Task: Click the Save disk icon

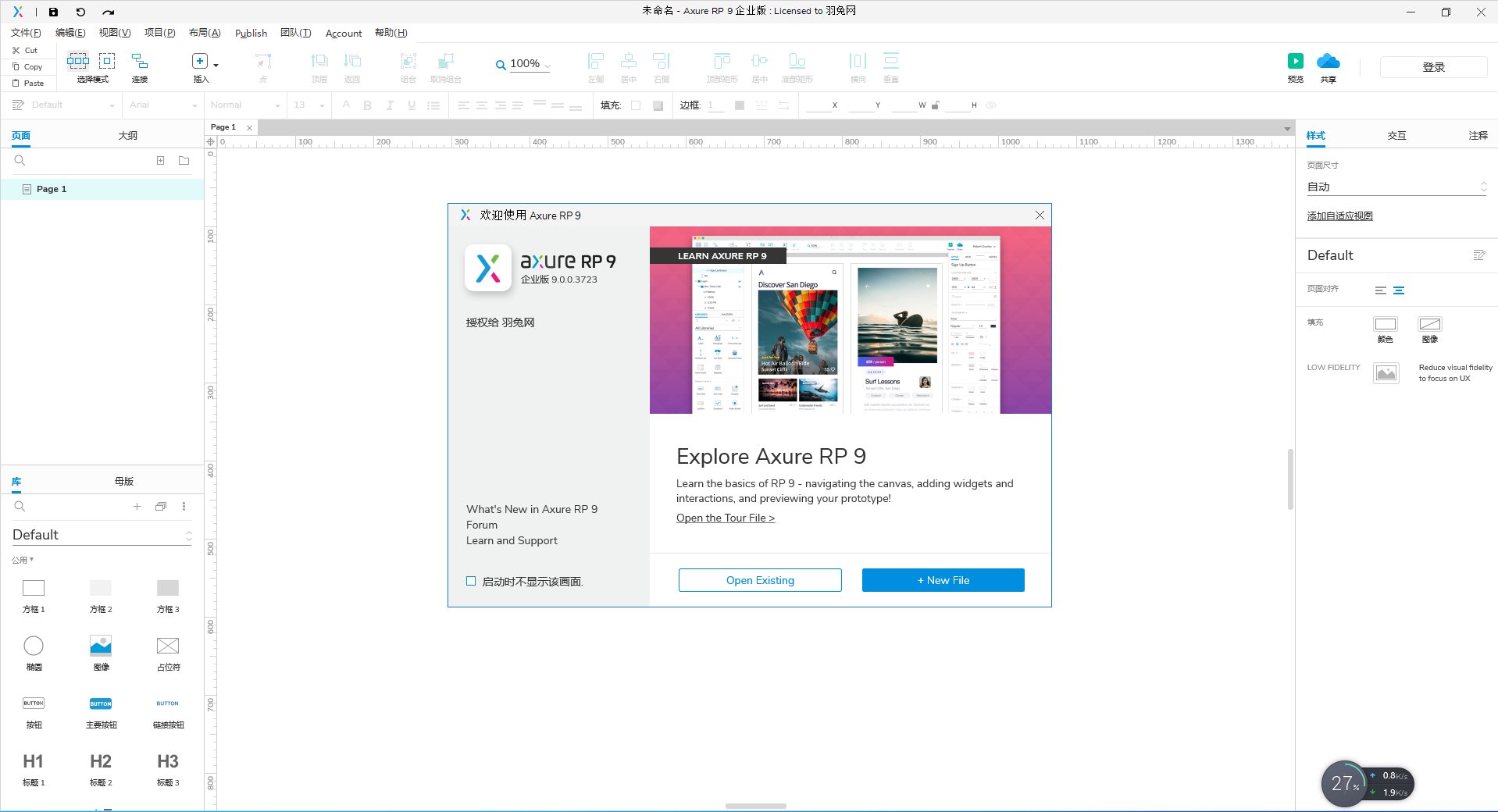Action: pyautogui.click(x=53, y=12)
